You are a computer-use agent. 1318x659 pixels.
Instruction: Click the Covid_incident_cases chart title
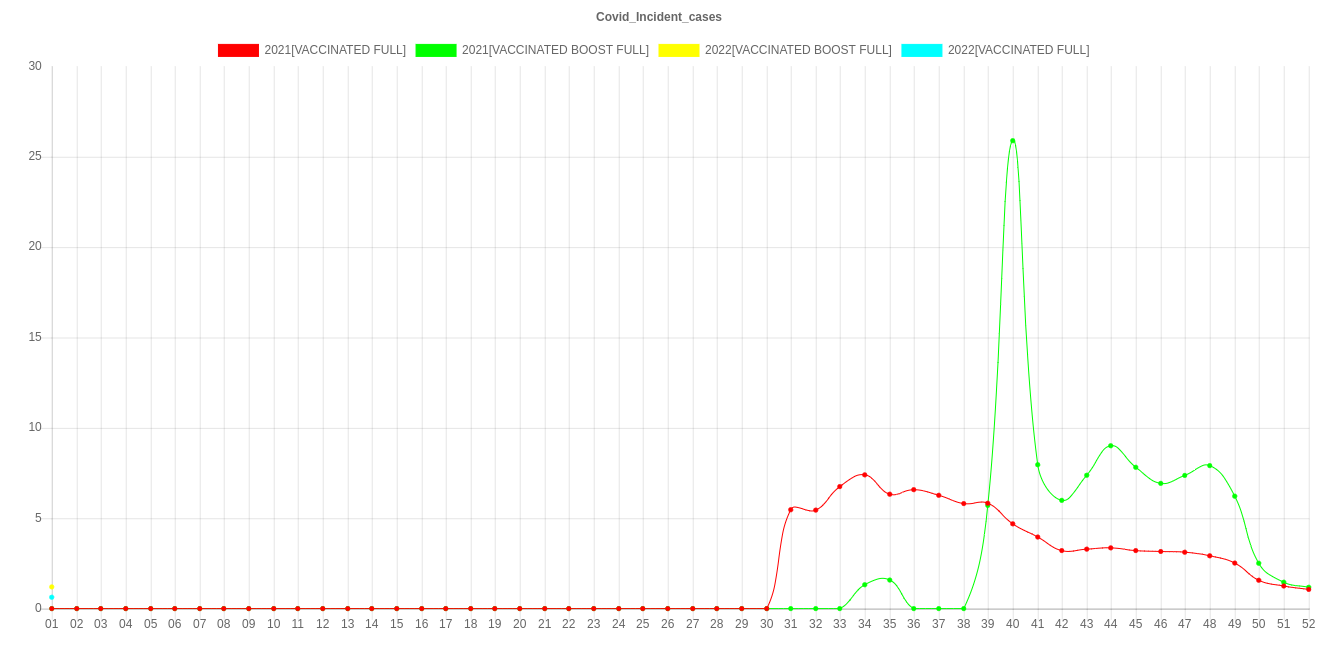coord(659,17)
